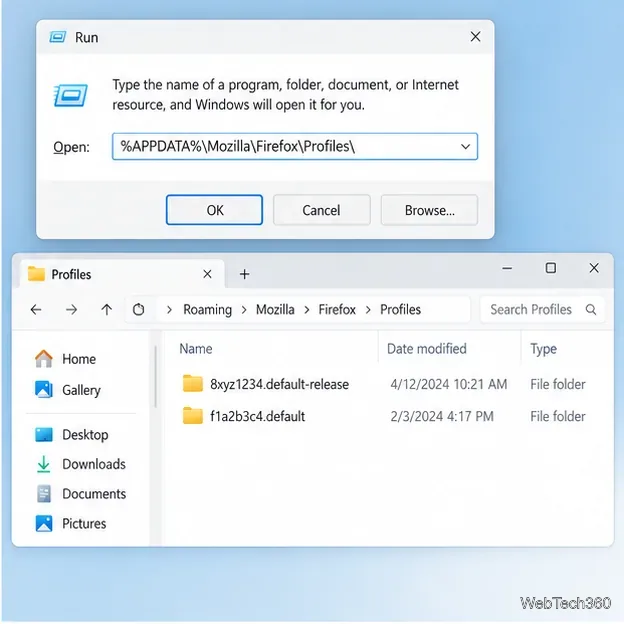Click Profiles in the breadcrumb path
The height and width of the screenshot is (624, 624).
[400, 310]
